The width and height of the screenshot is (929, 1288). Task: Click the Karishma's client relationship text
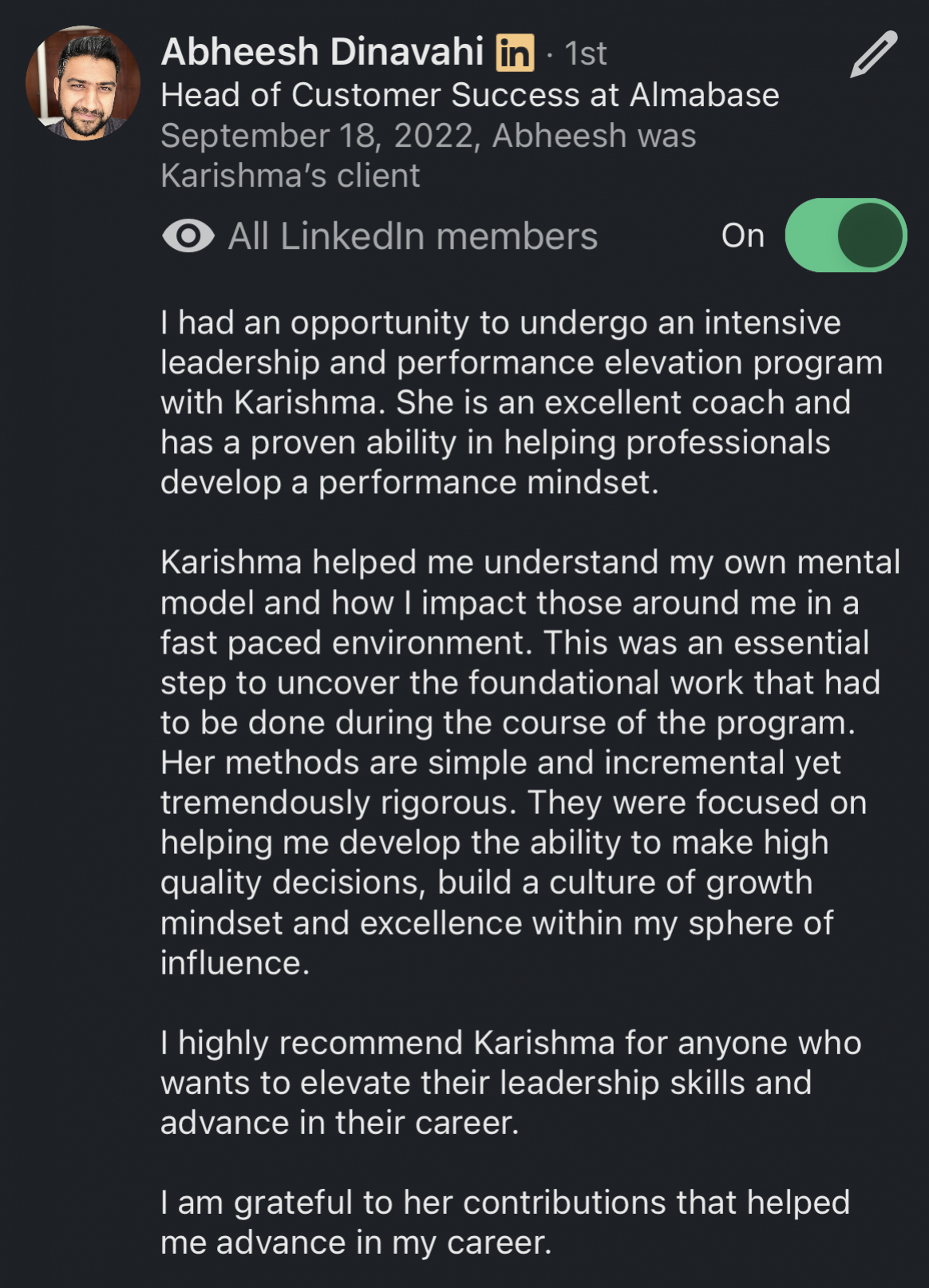pyautogui.click(x=290, y=176)
